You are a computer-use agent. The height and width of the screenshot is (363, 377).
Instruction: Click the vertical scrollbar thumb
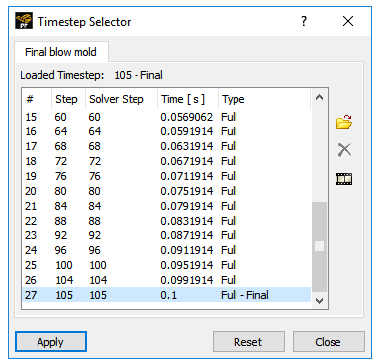(x=319, y=247)
